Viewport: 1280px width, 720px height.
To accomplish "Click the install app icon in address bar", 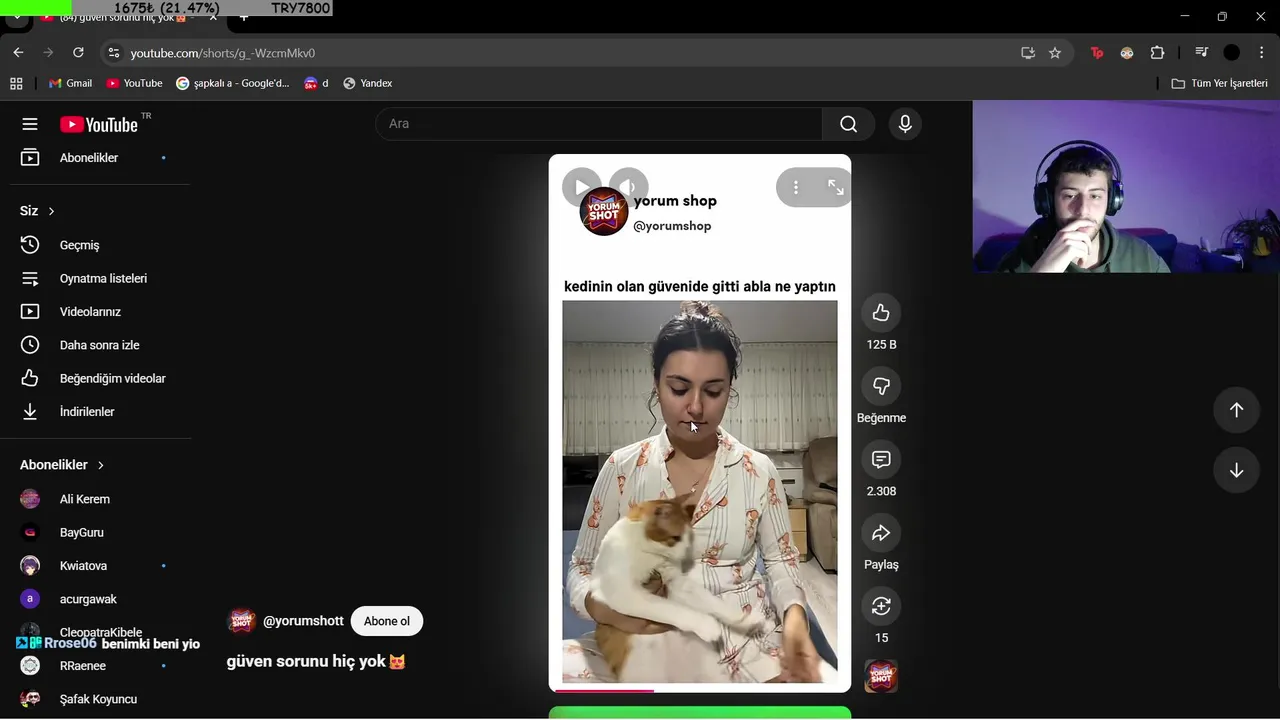I will pos(1028,53).
